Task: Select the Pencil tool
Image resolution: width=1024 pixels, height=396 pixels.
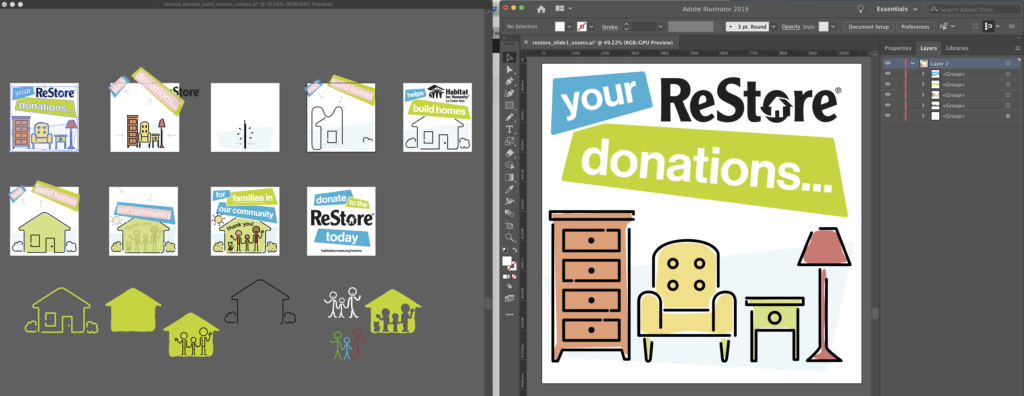Action: pyautogui.click(x=510, y=117)
